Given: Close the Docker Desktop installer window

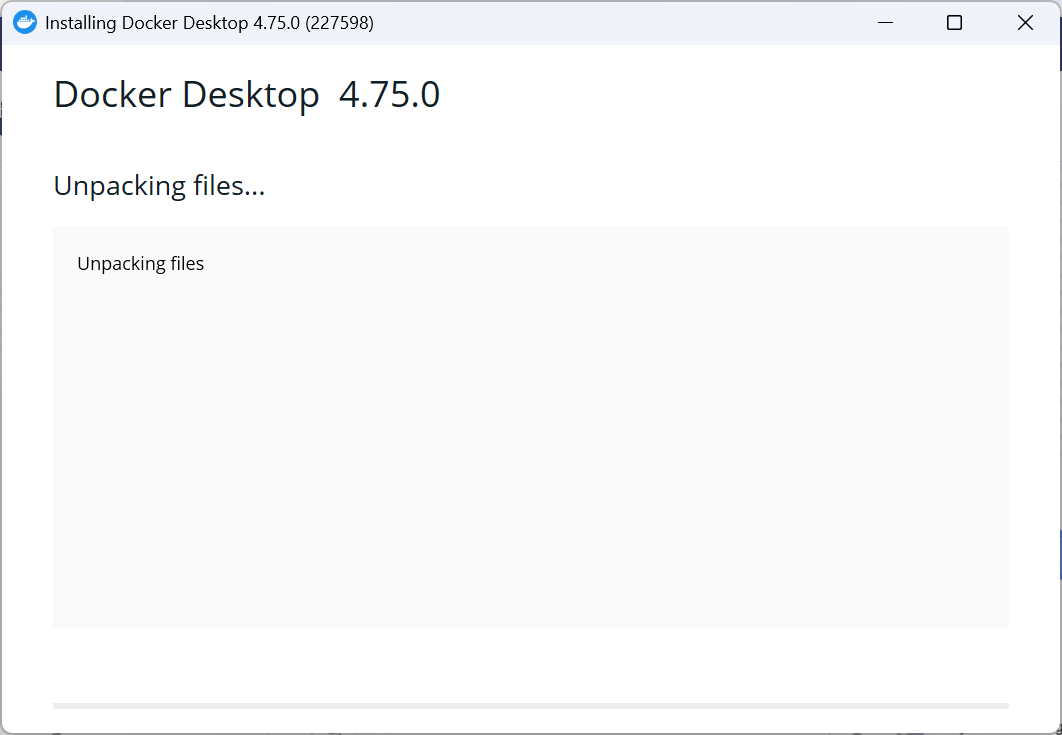Looking at the screenshot, I should [x=1025, y=22].
